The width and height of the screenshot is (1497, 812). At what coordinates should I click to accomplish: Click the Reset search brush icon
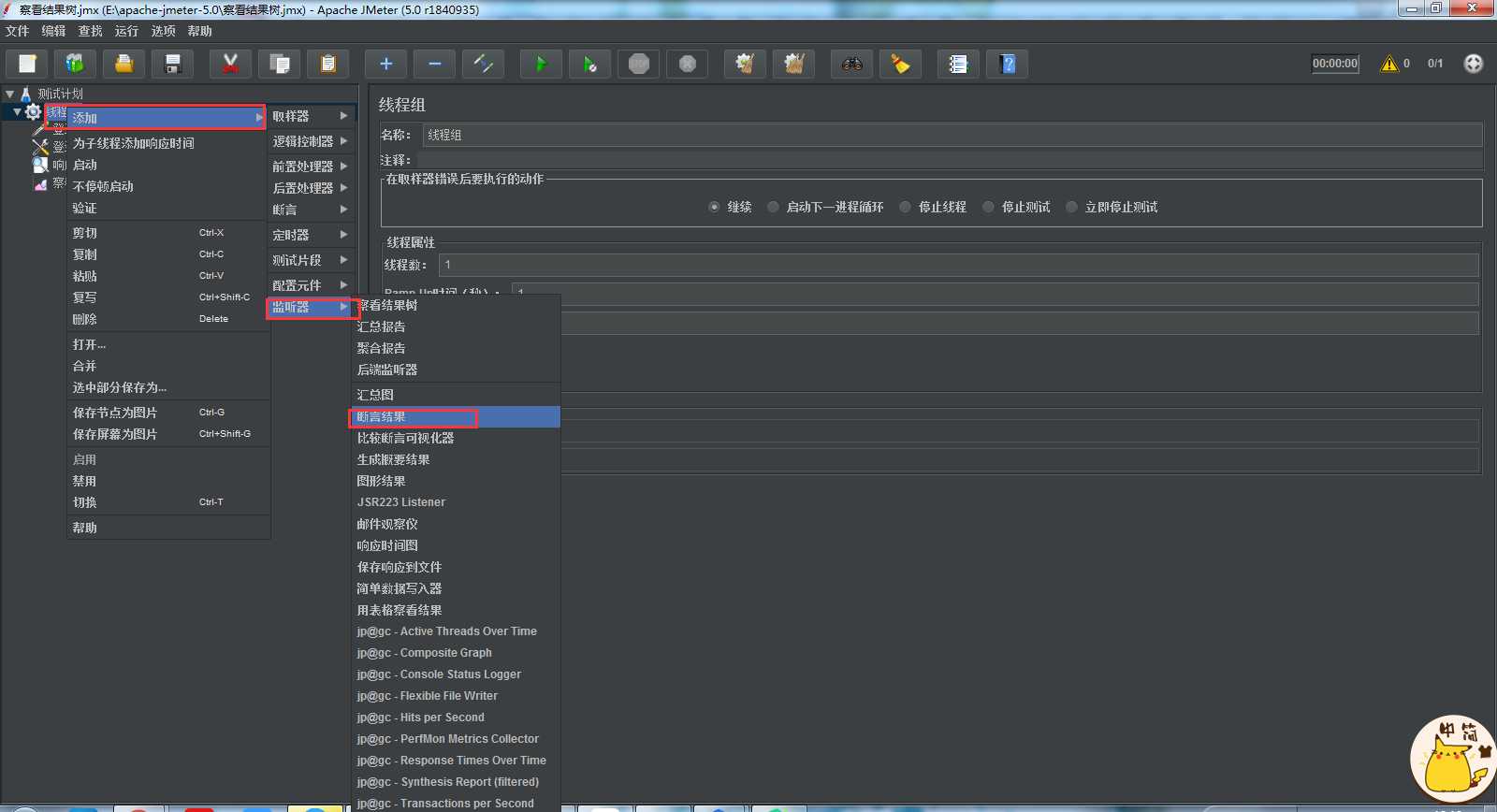pyautogui.click(x=900, y=64)
